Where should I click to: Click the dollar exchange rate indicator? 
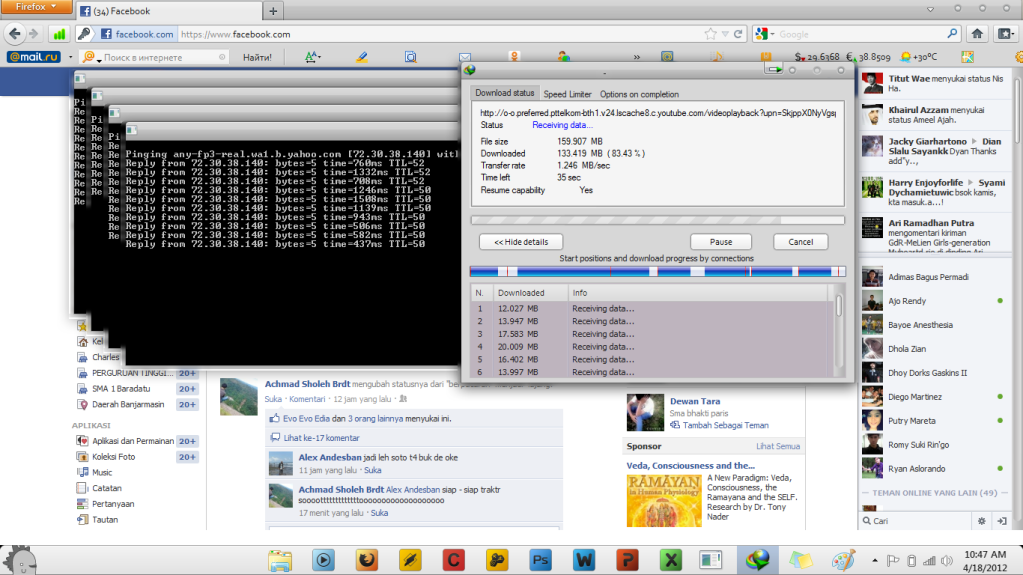coord(817,57)
